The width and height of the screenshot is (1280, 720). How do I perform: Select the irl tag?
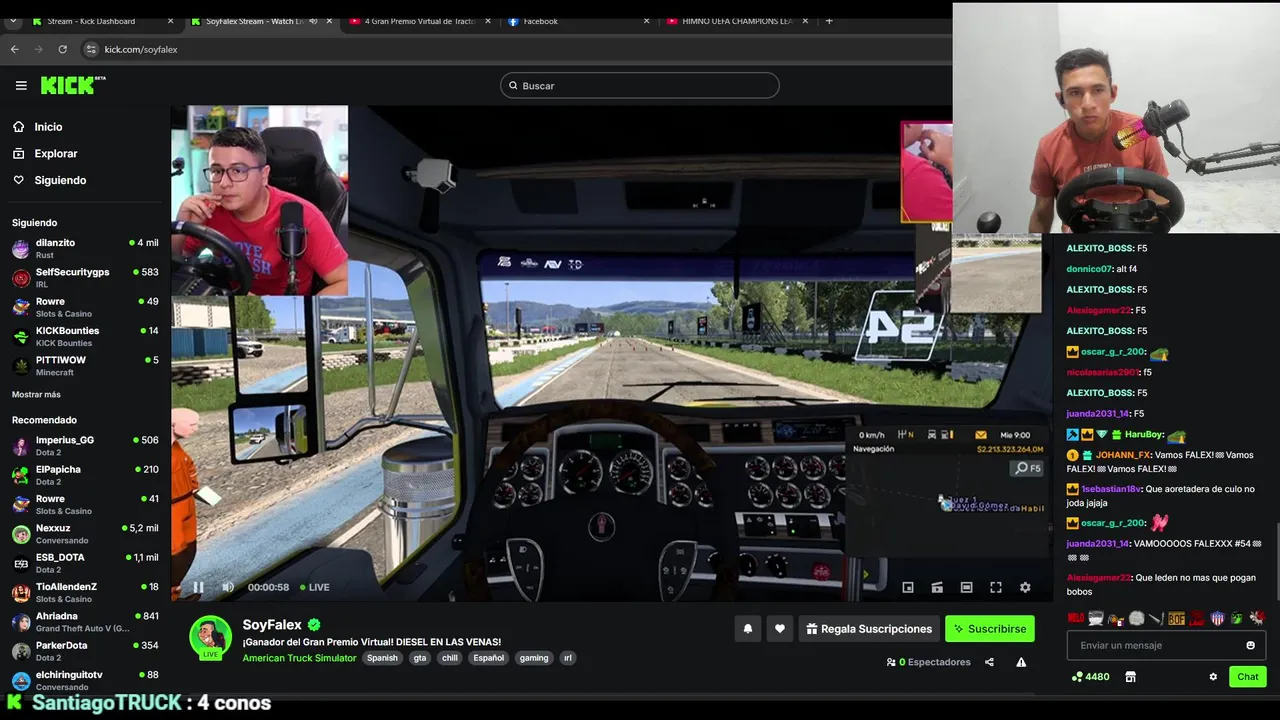point(568,658)
